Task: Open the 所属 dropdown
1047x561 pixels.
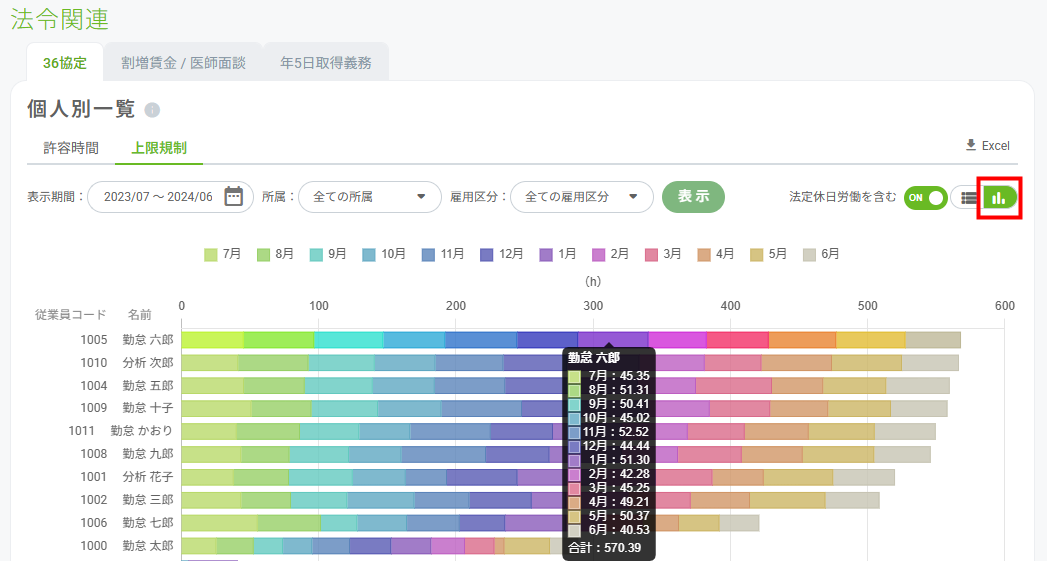Action: [370, 197]
